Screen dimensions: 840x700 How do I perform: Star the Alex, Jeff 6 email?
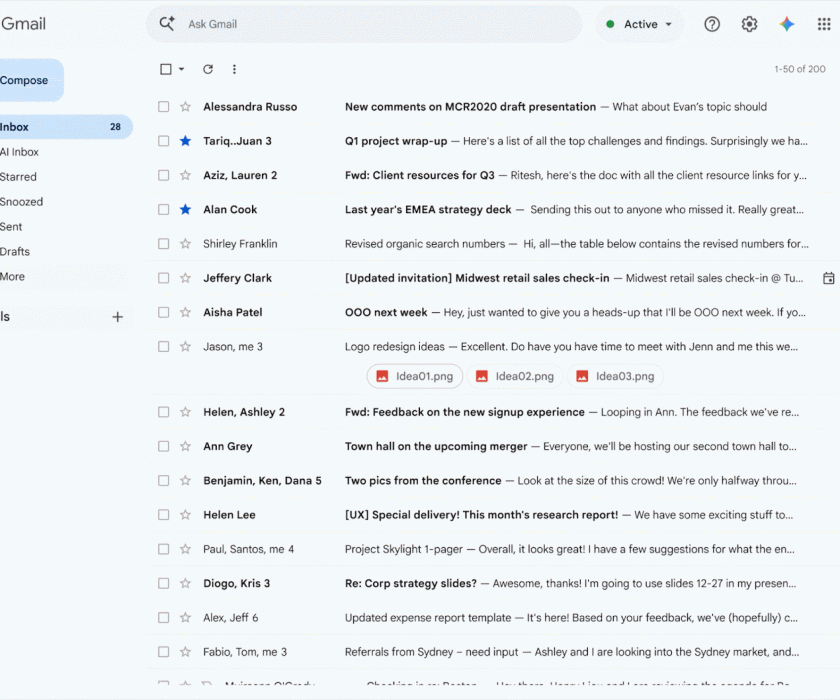point(185,618)
